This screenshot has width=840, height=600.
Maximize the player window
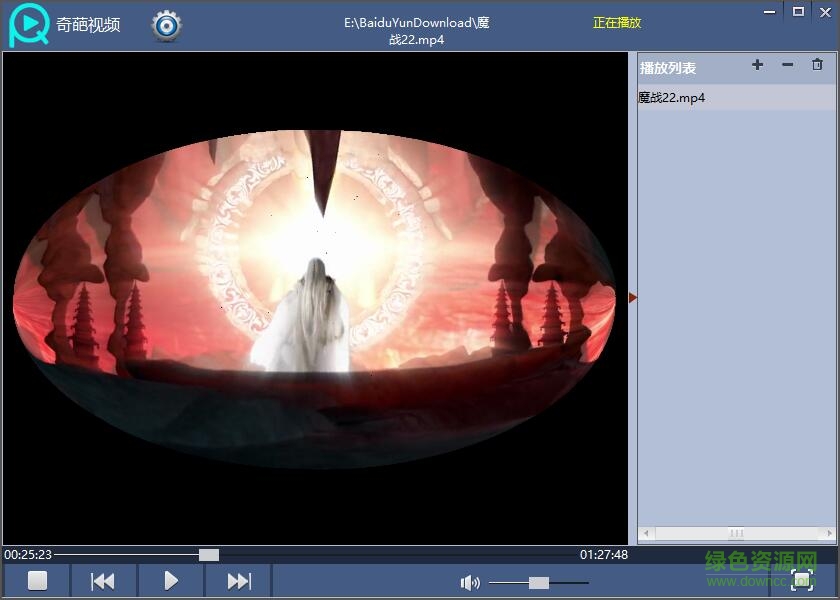pyautogui.click(x=798, y=12)
